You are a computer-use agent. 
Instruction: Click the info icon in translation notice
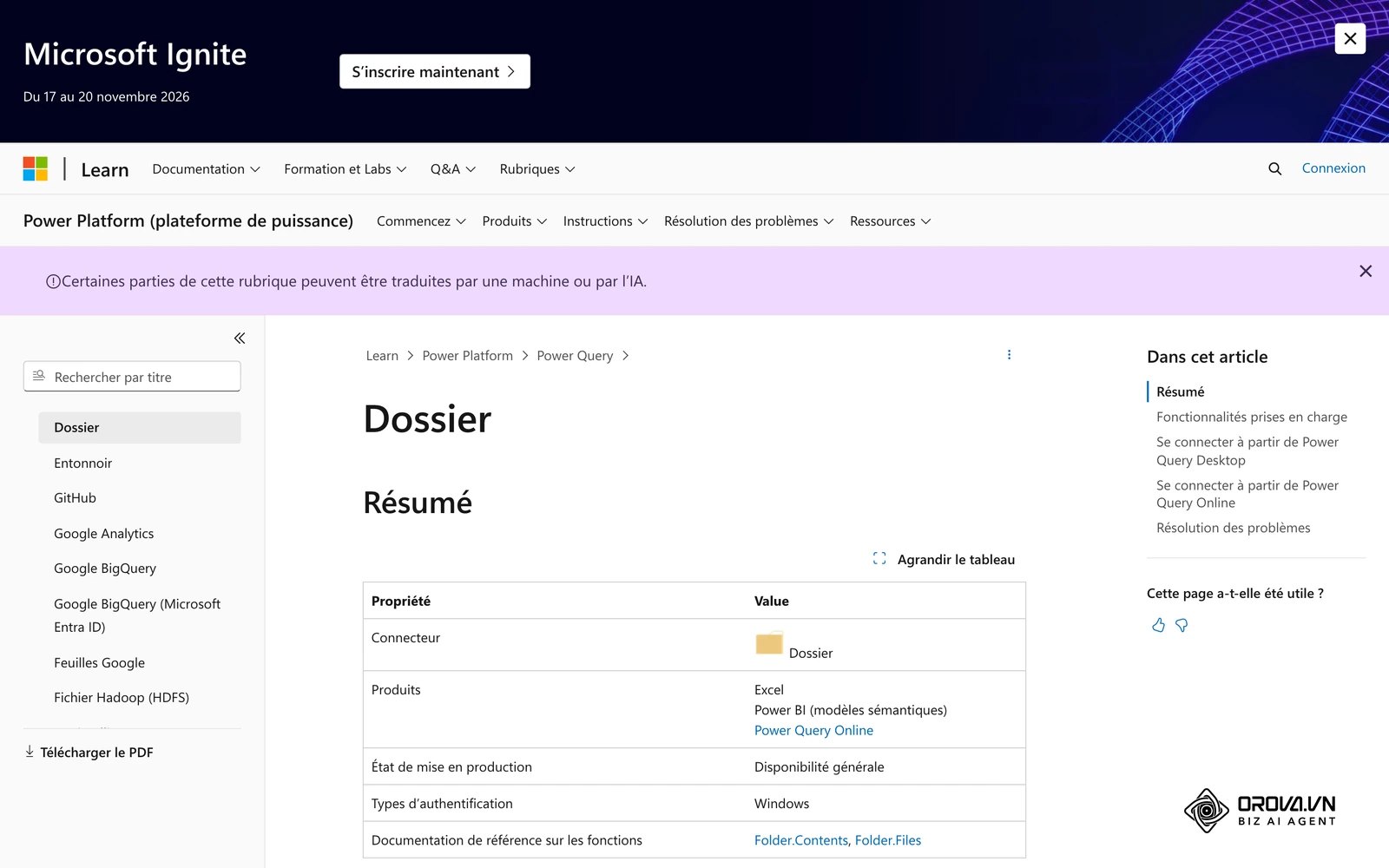[53, 281]
